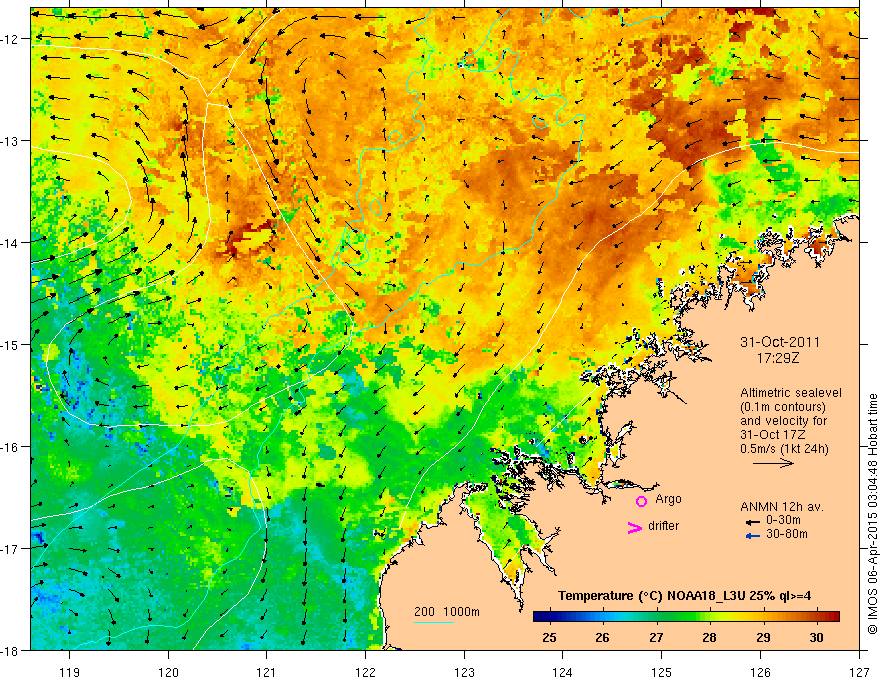Click the '0.5m/s (1kt 24h)' label
Image resolution: width=880 pixels, height=680 pixels.
pos(784,449)
